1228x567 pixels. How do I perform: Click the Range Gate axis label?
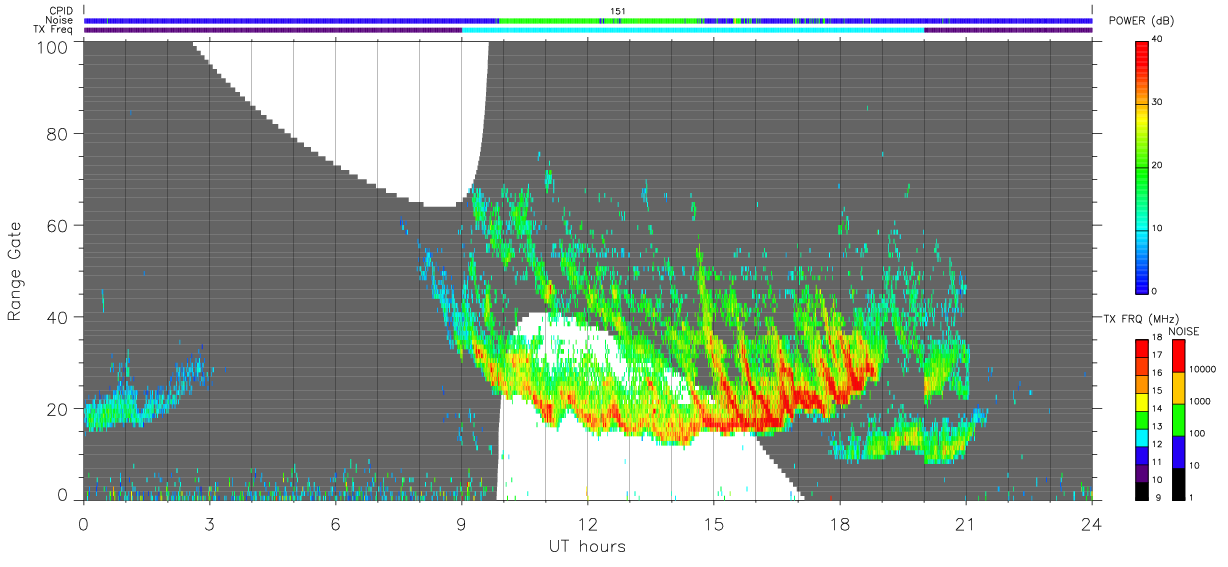pyautogui.click(x=15, y=272)
